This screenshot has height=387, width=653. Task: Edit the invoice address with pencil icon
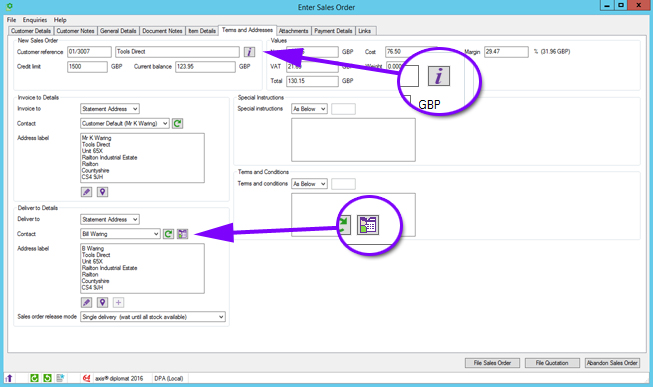point(86,192)
